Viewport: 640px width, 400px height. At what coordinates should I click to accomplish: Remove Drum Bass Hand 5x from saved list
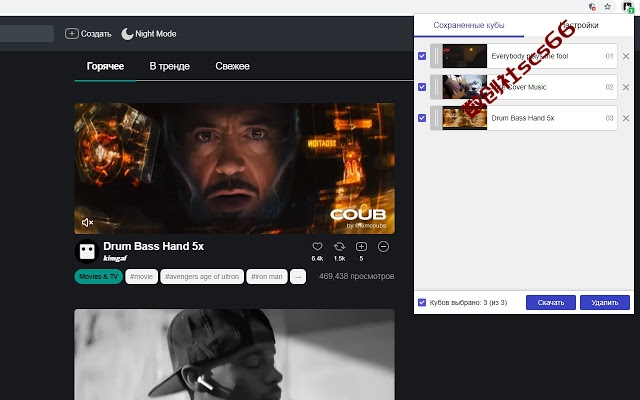point(626,118)
